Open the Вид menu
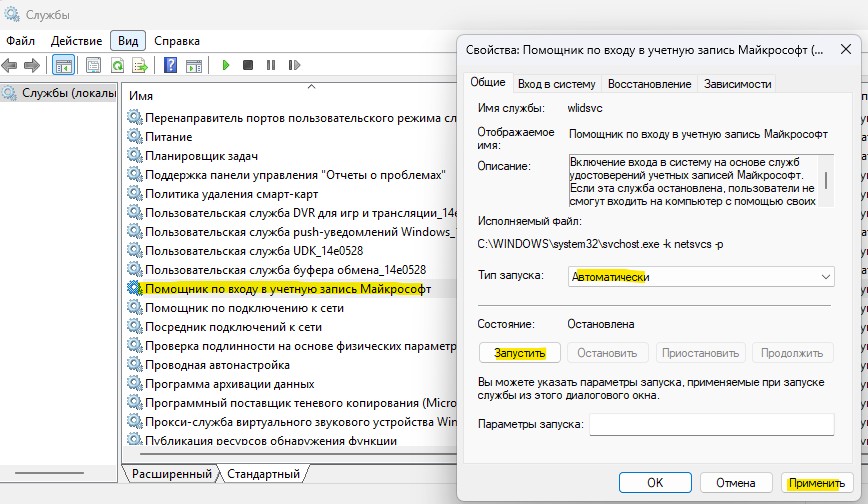Image resolution: width=868 pixels, height=504 pixels. [128, 41]
